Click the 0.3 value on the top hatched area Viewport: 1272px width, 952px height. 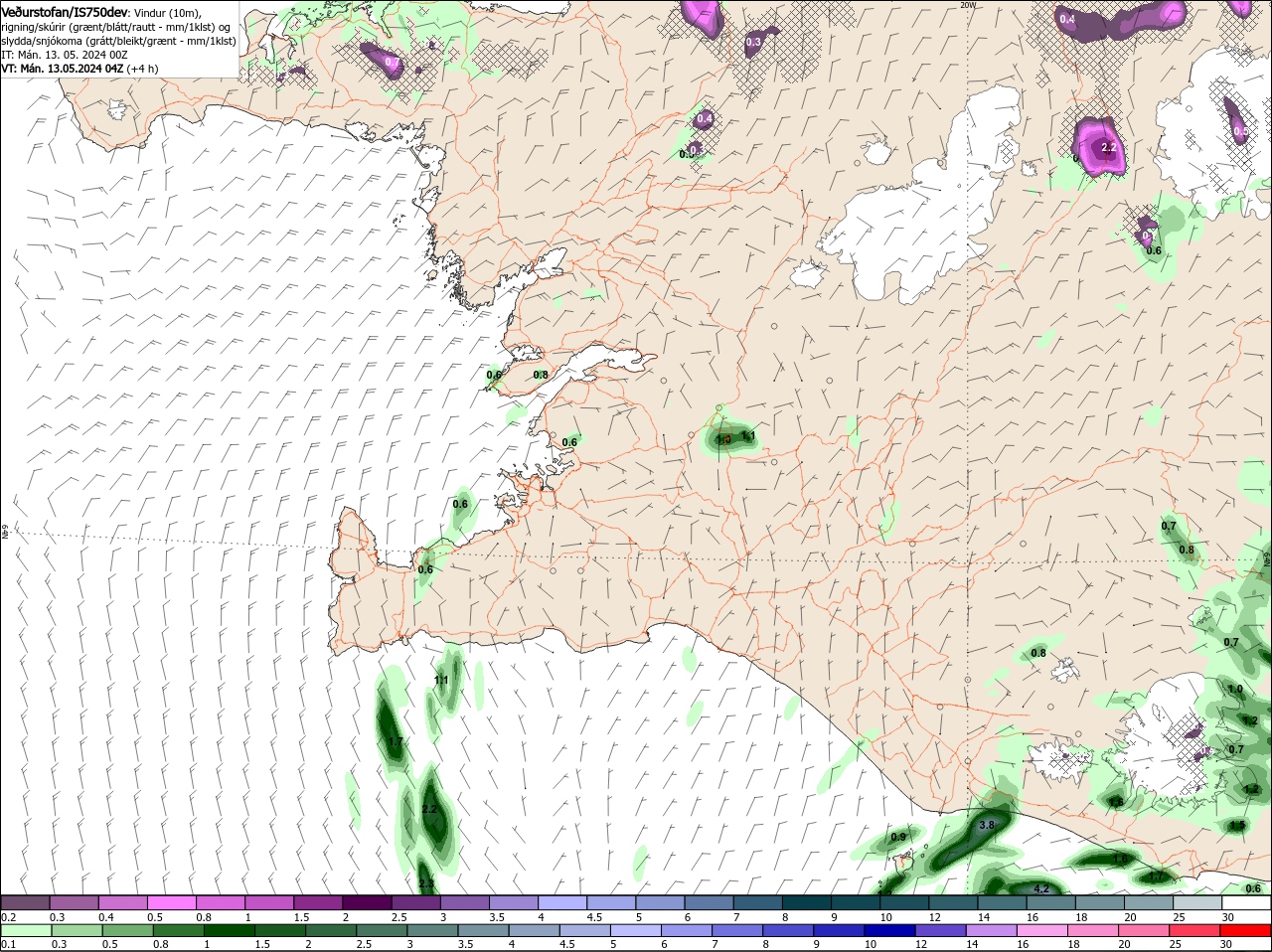click(753, 42)
